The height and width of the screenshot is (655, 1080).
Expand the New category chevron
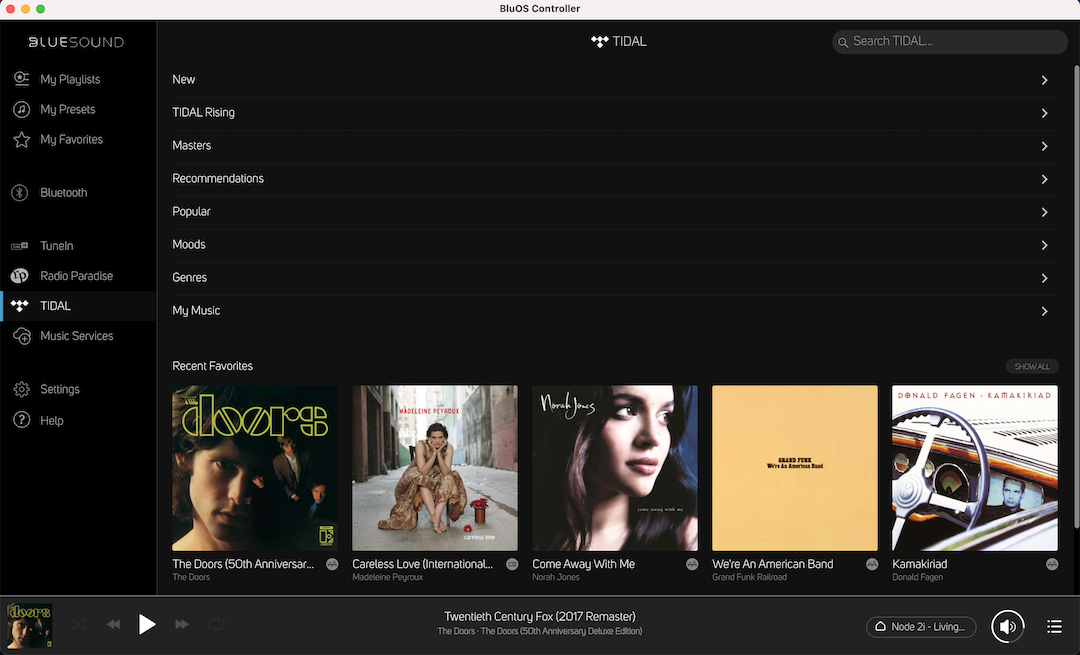[x=1044, y=80]
